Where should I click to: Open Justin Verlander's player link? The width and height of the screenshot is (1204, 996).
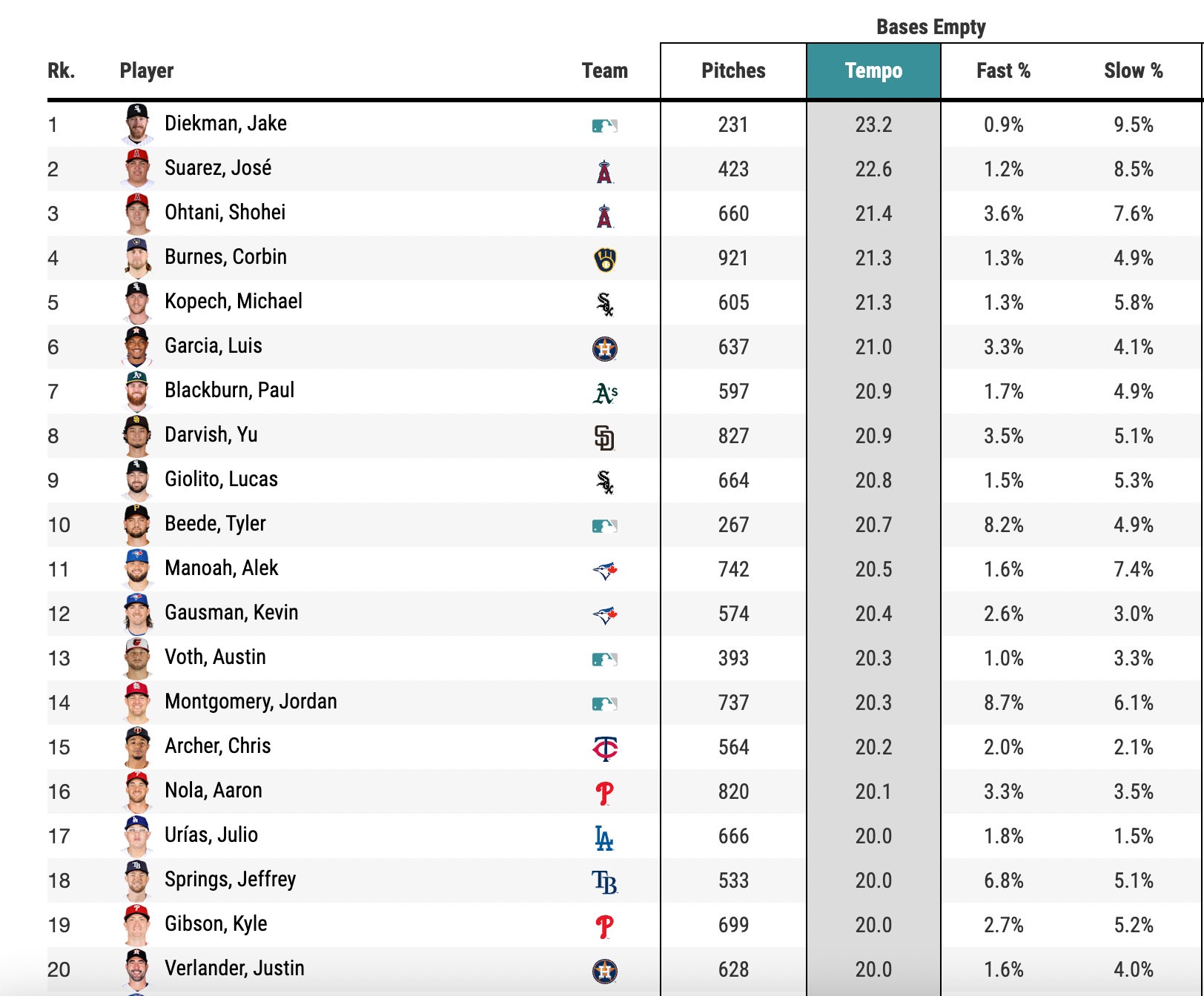(234, 969)
